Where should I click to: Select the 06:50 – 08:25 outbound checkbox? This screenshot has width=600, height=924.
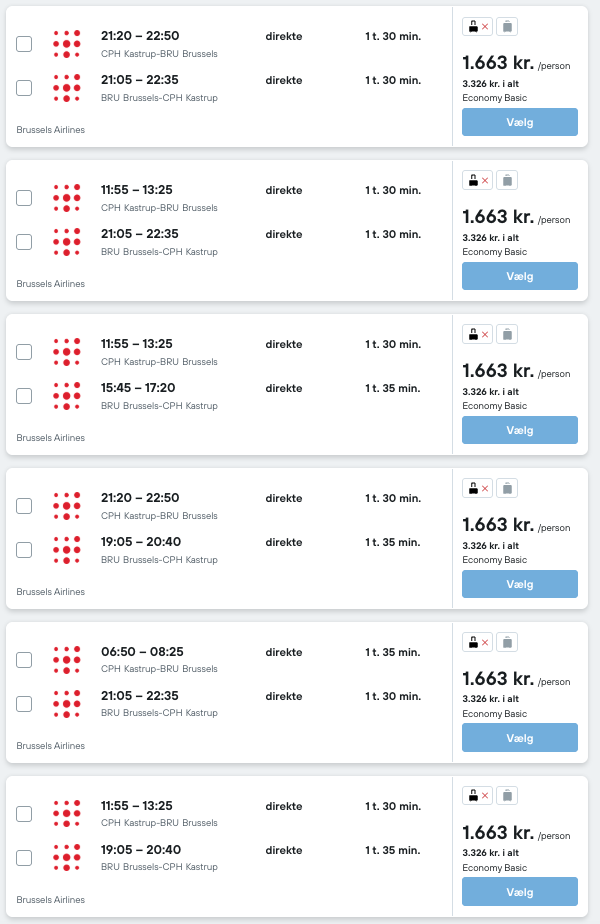(x=24, y=660)
